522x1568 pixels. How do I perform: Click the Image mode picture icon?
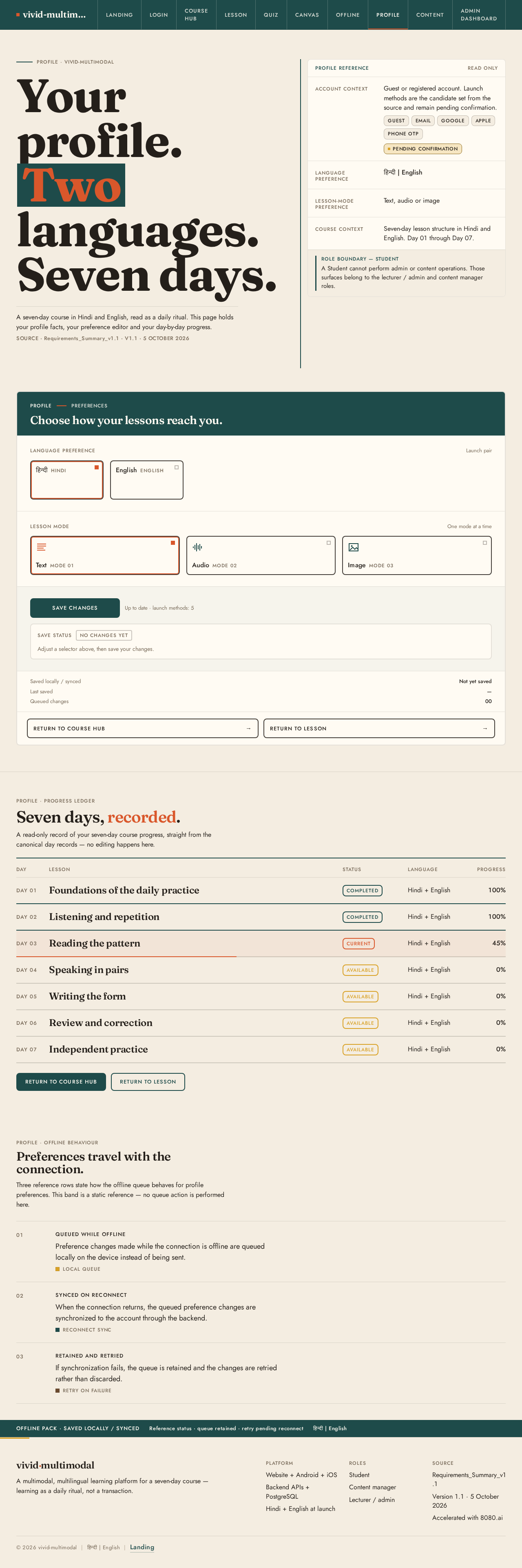pos(354,547)
